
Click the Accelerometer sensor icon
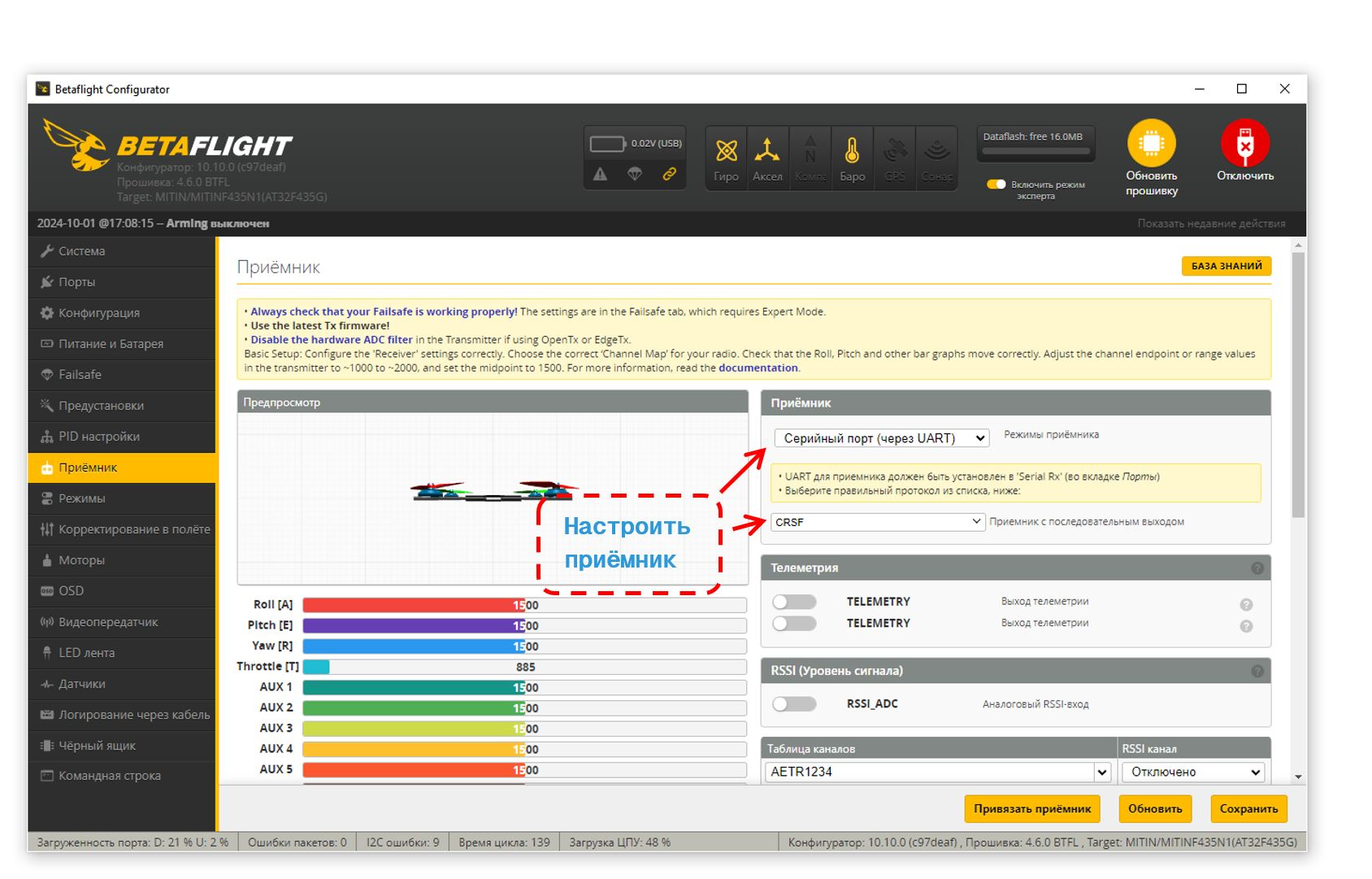[766, 151]
